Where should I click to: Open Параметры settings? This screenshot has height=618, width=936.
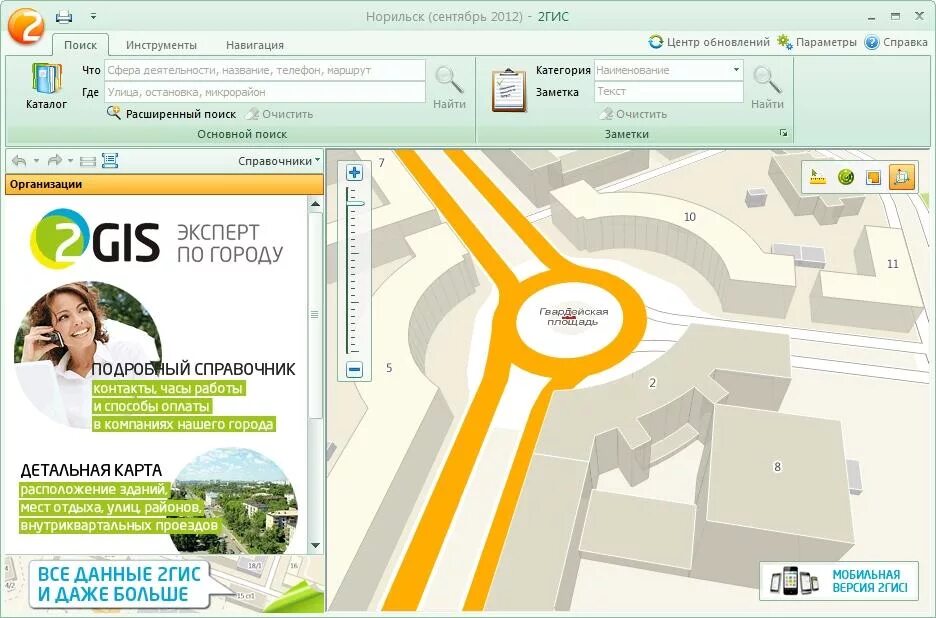coord(817,42)
